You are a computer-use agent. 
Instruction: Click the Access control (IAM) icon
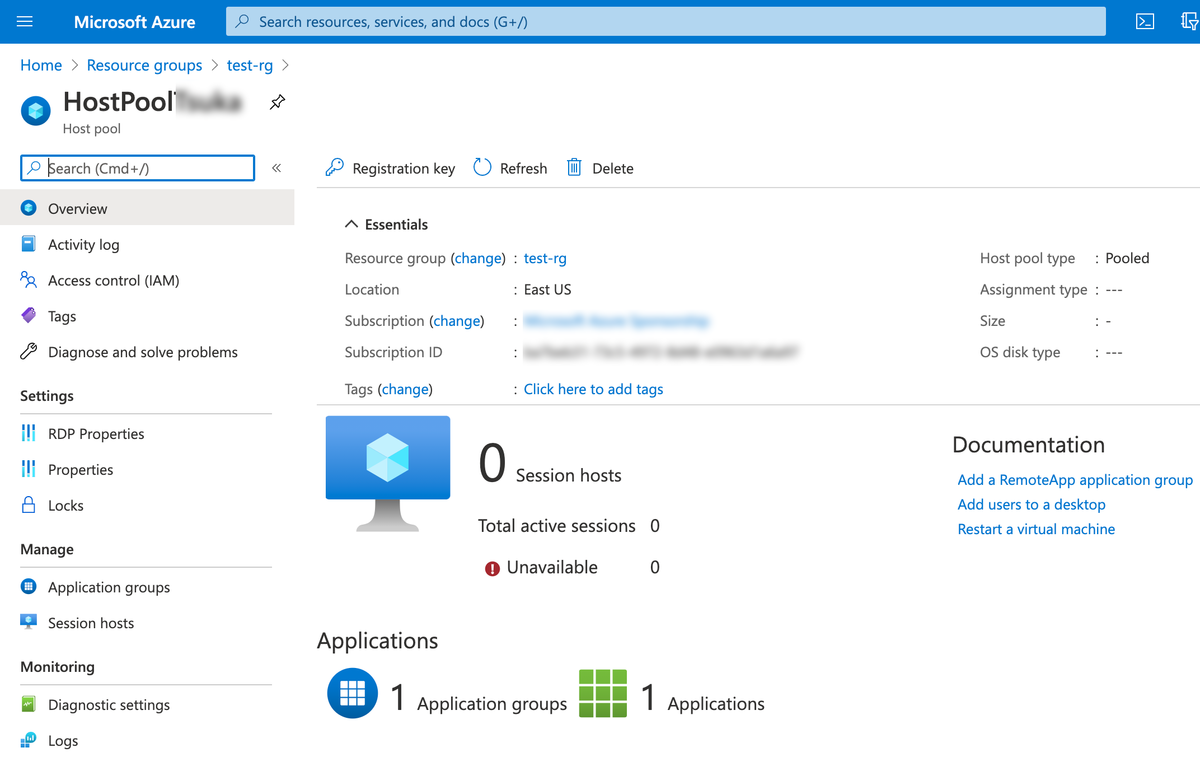coord(29,280)
